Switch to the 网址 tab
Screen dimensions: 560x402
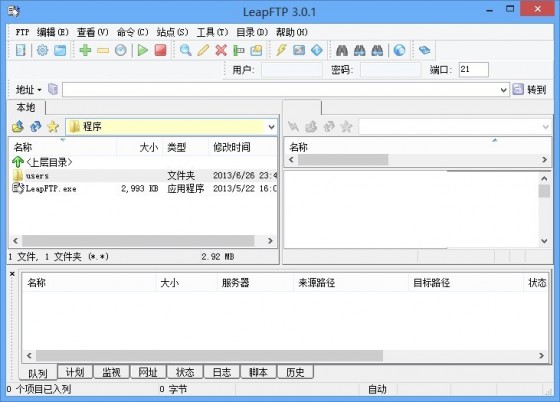coord(148,372)
